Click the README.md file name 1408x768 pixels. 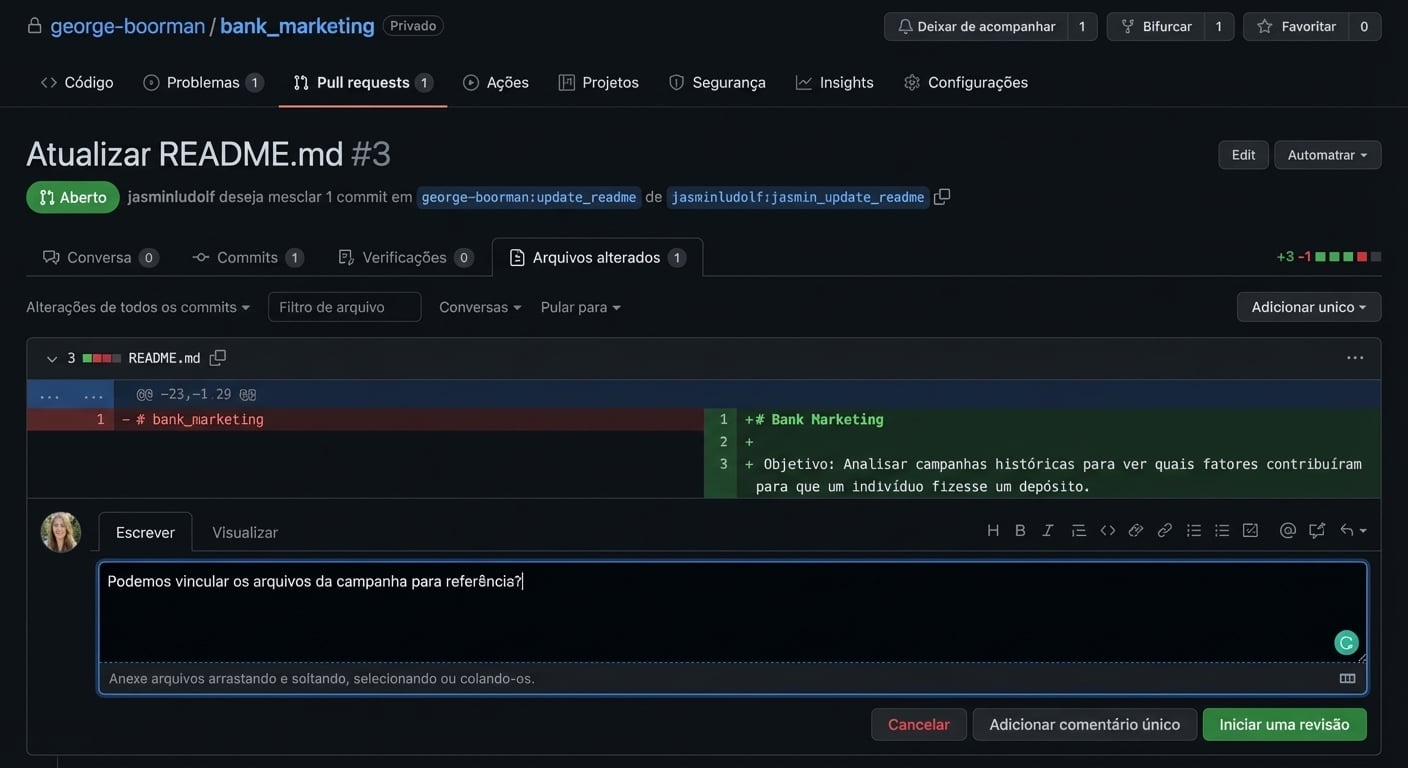pos(164,358)
